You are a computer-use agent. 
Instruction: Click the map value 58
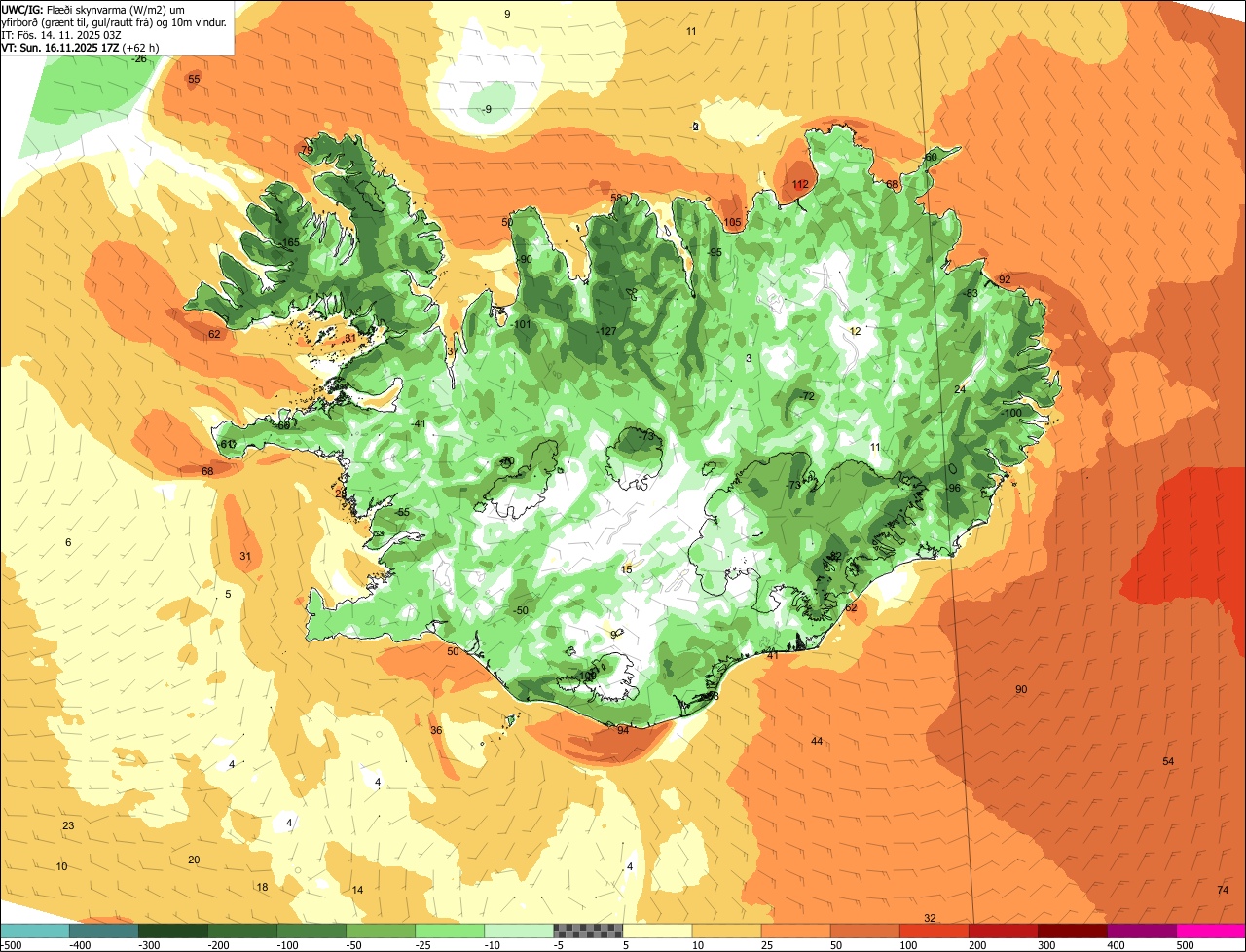point(616,198)
